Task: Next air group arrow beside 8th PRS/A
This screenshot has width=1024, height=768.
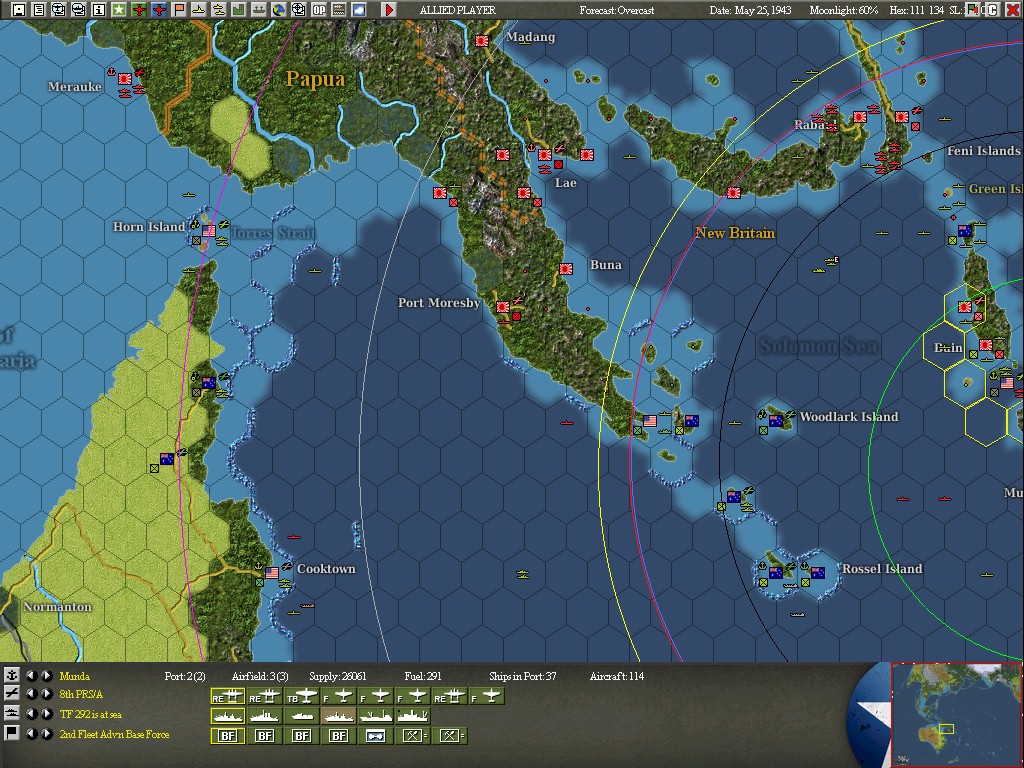Action: click(46, 694)
